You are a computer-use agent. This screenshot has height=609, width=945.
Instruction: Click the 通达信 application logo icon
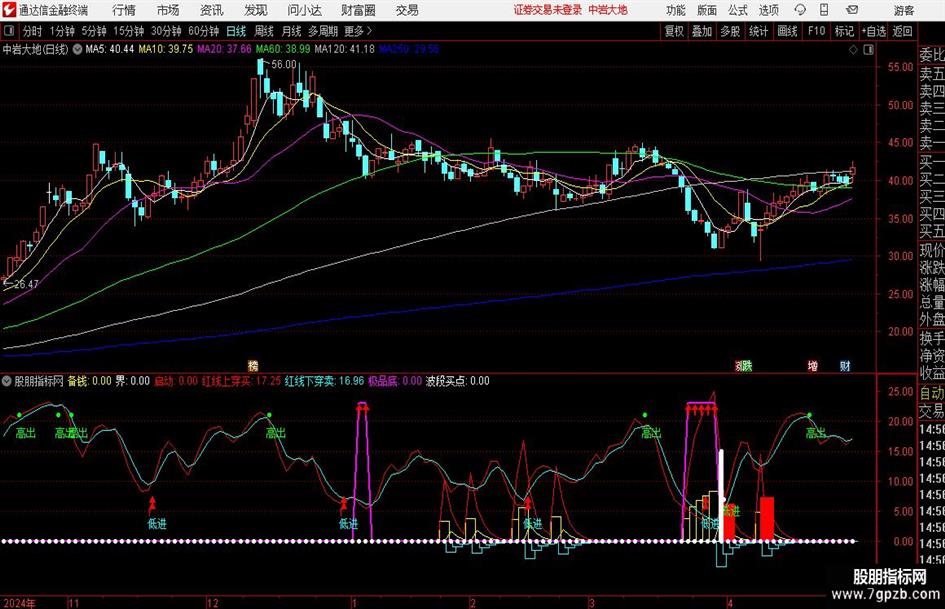click(x=8, y=10)
